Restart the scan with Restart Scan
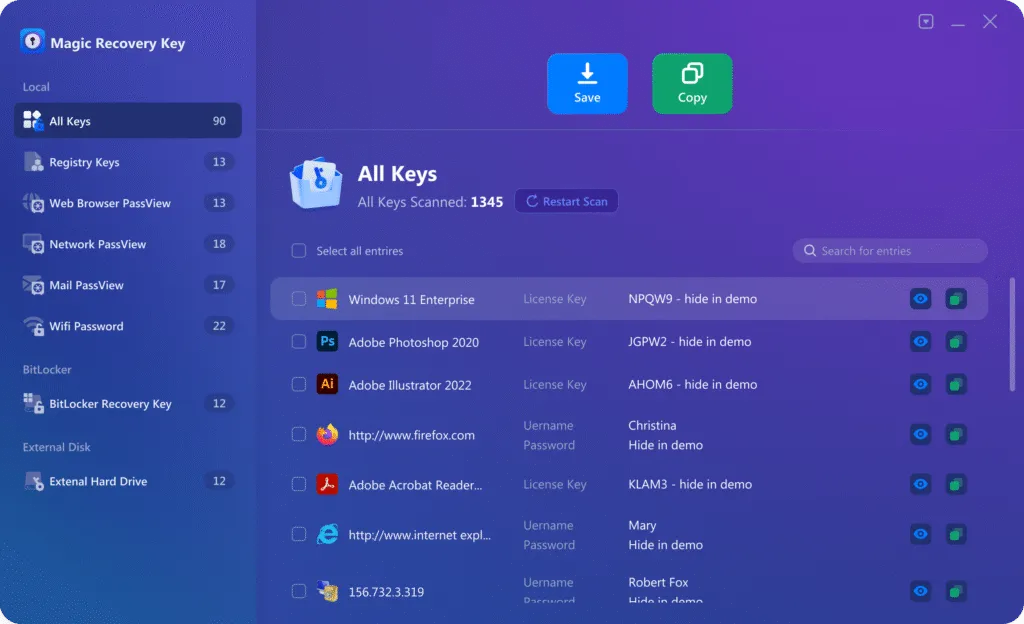This screenshot has height=624, width=1024. [566, 201]
